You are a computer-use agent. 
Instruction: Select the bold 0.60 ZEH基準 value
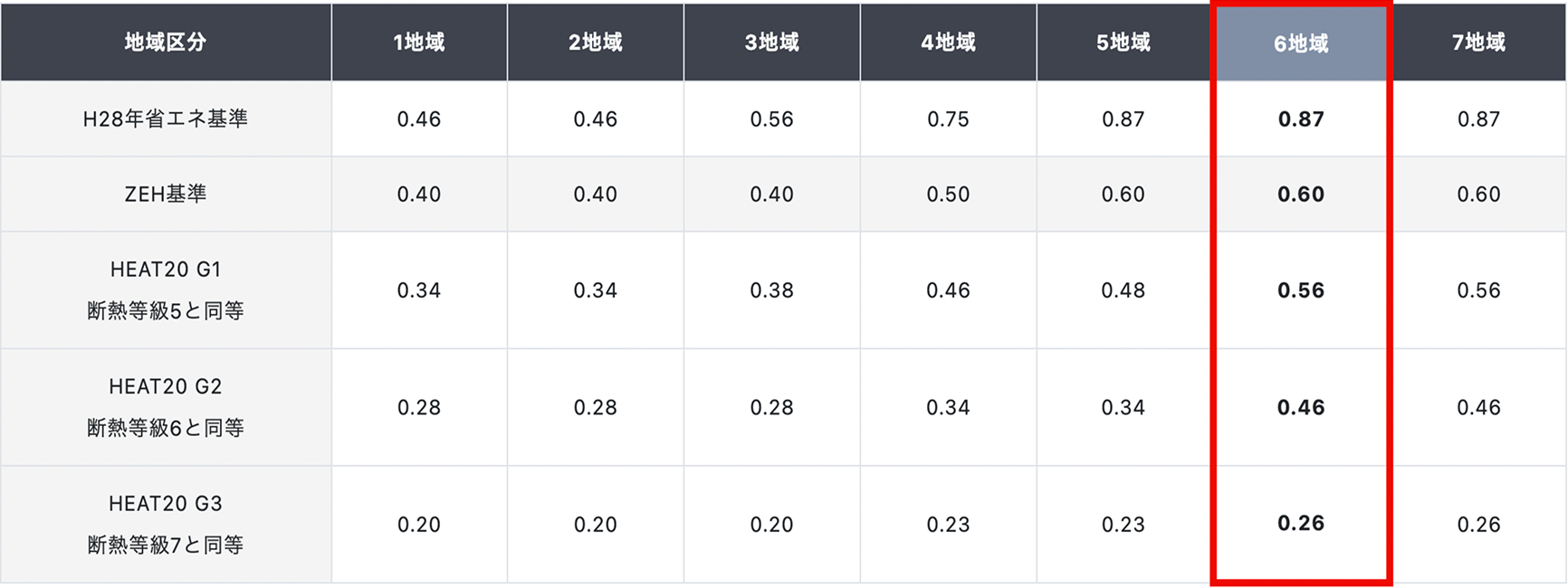coord(1300,194)
